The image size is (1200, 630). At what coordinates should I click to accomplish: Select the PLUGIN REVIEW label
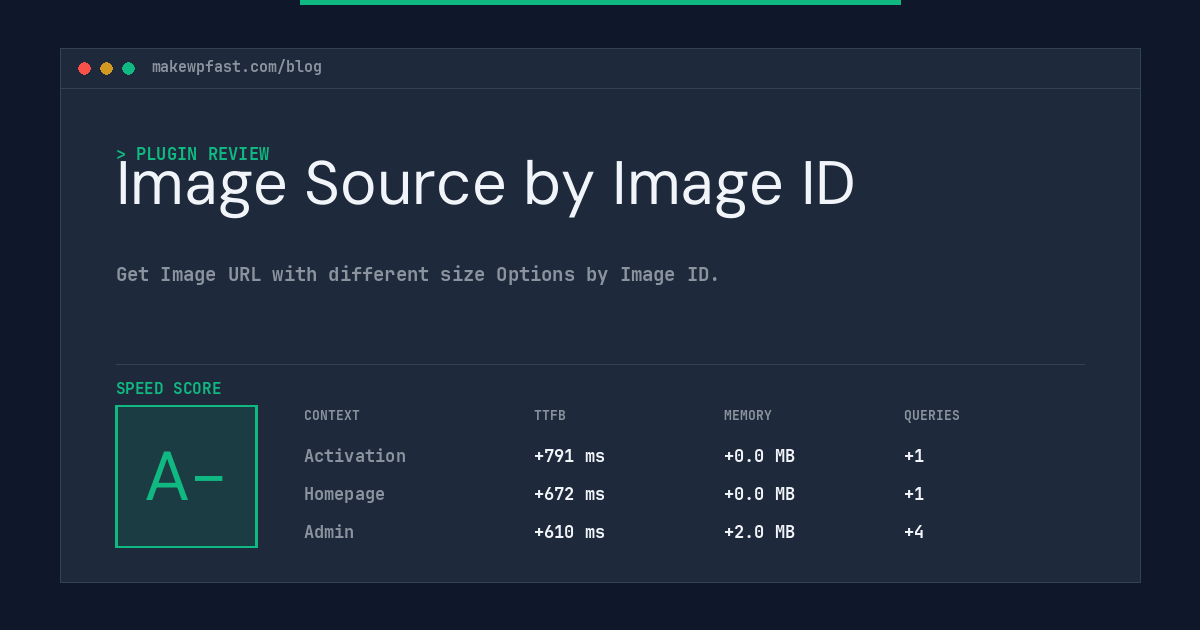(193, 154)
